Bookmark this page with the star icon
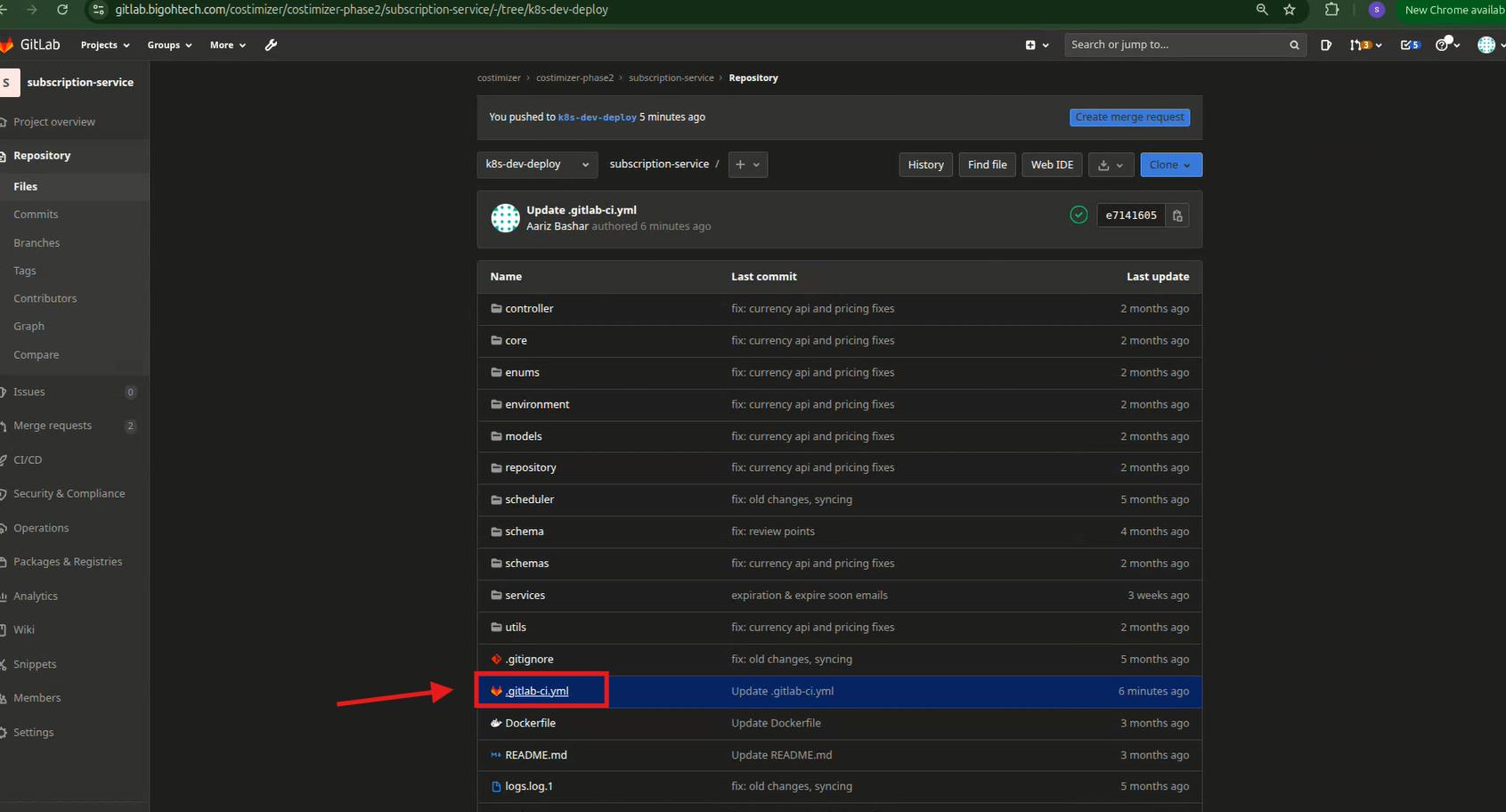Viewport: 1506px width, 812px height. pyautogui.click(x=1290, y=10)
